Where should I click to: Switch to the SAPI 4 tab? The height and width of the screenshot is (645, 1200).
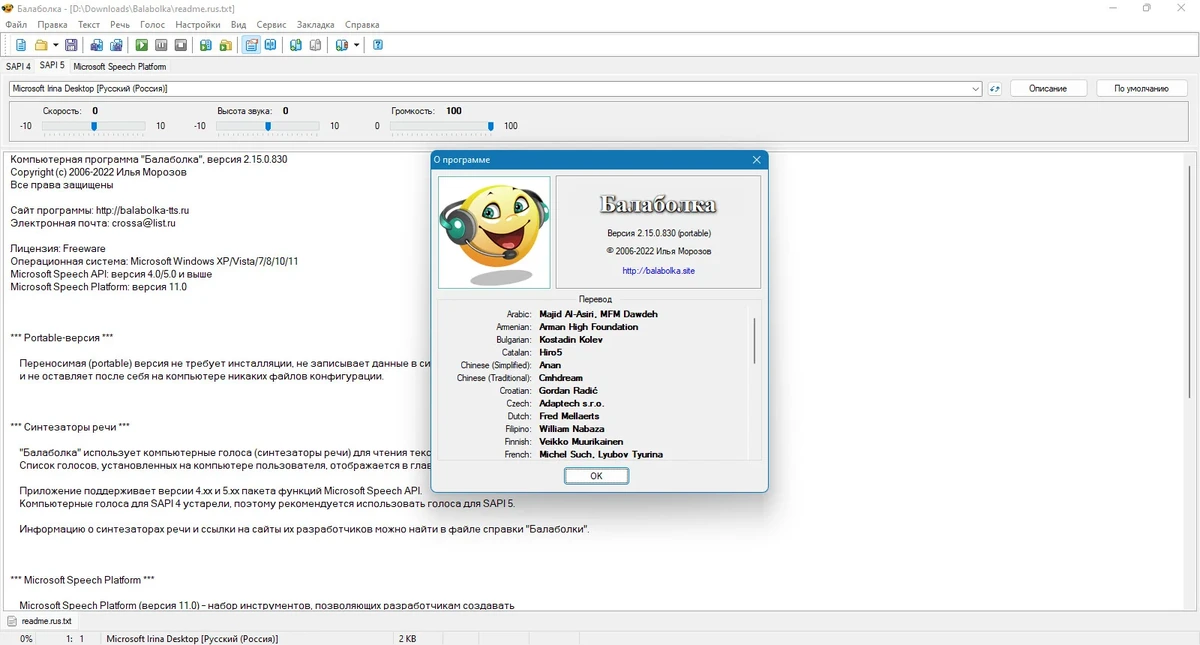click(x=18, y=66)
